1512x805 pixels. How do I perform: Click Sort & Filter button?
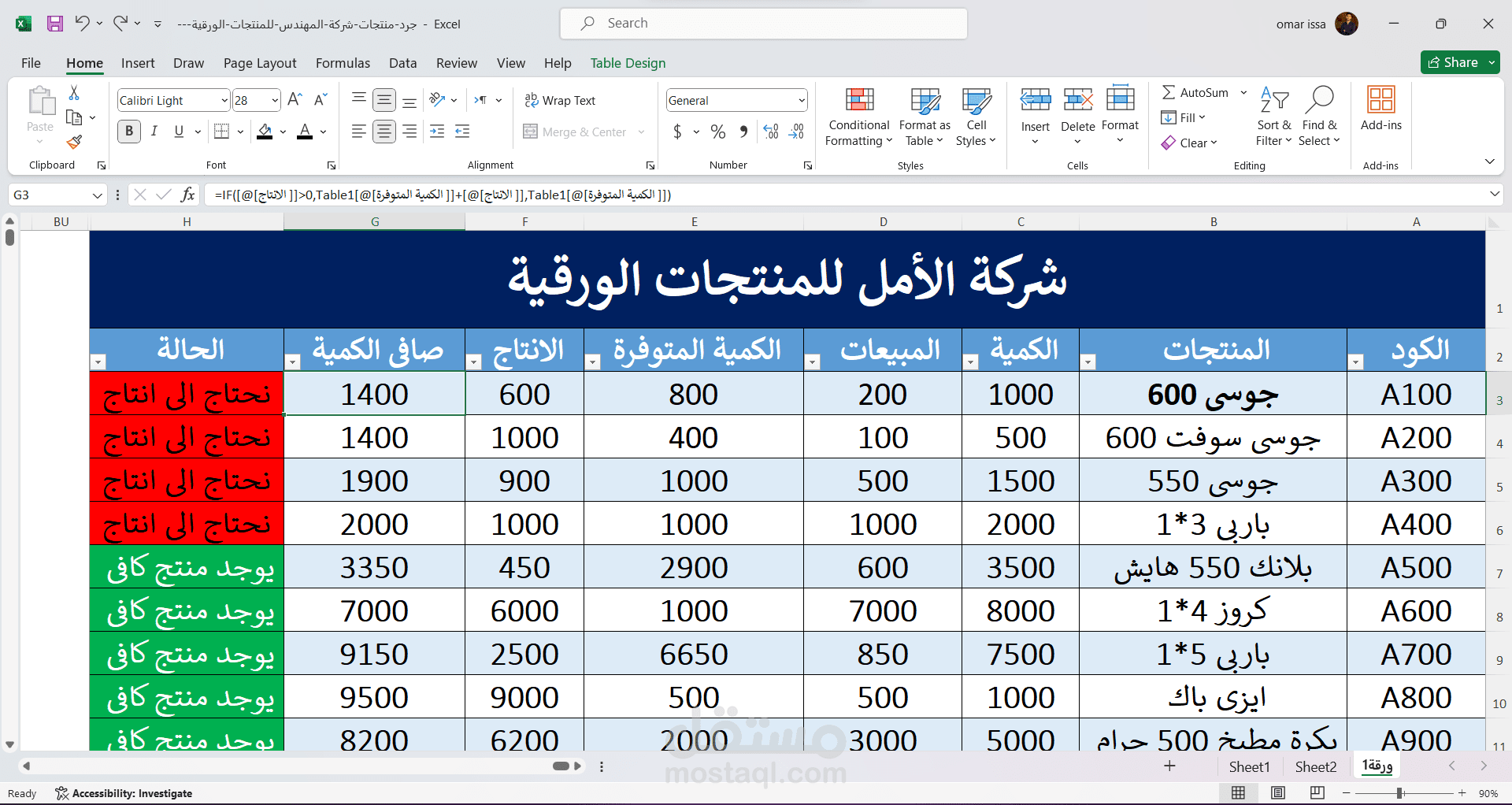pos(1273,117)
